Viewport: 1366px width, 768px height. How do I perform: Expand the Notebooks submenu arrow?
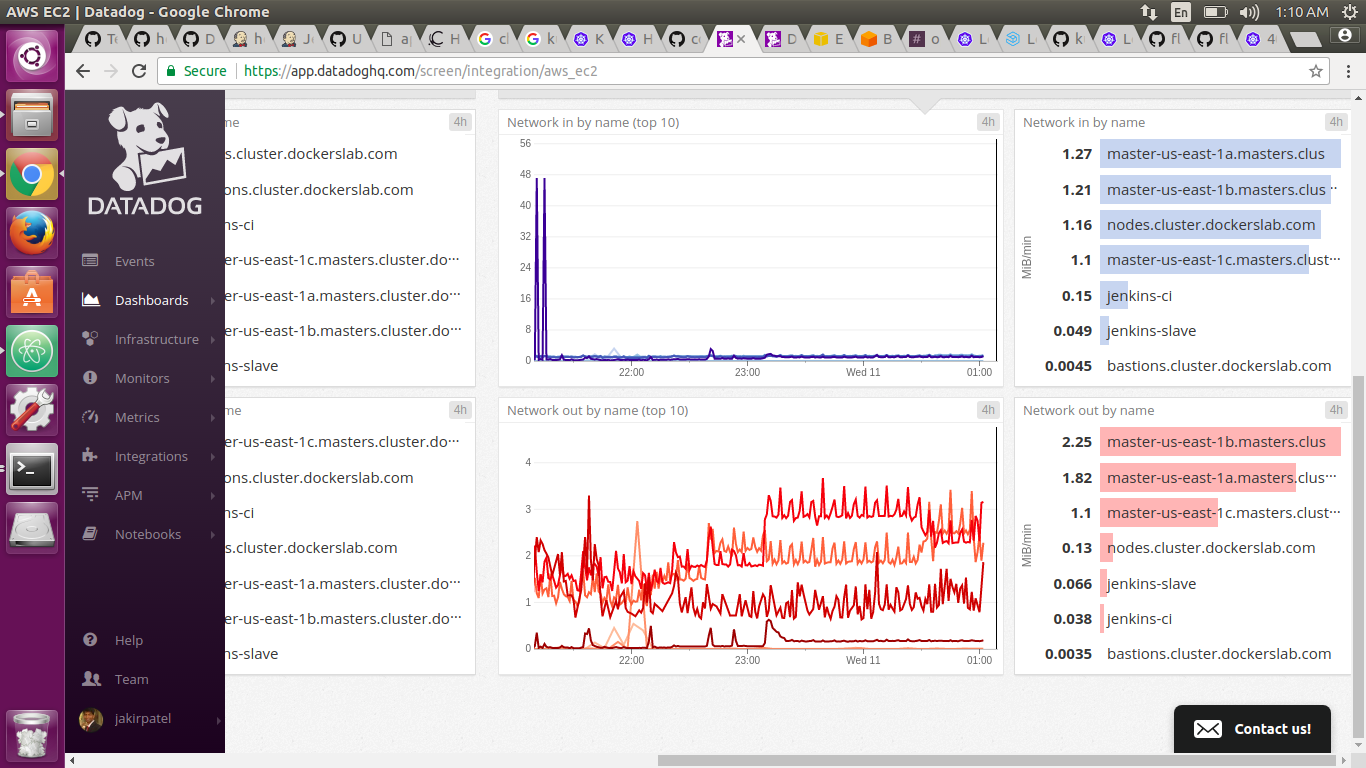214,534
